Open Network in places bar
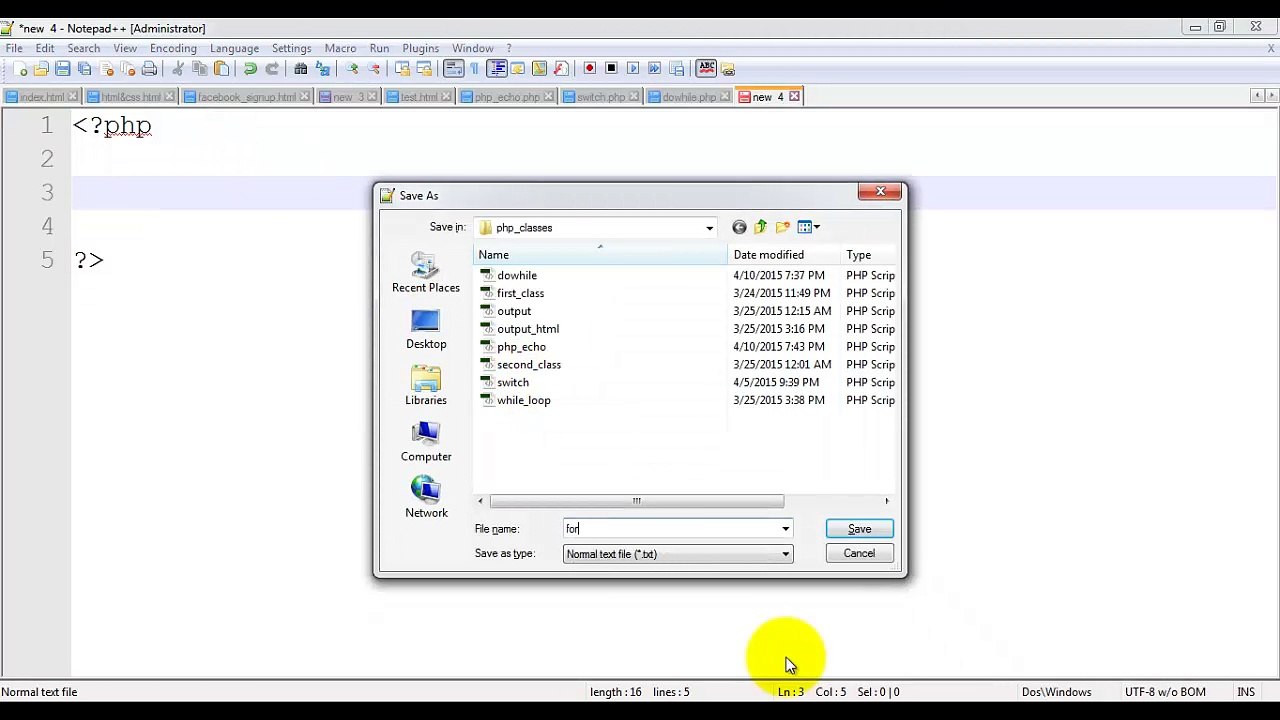 click(426, 498)
